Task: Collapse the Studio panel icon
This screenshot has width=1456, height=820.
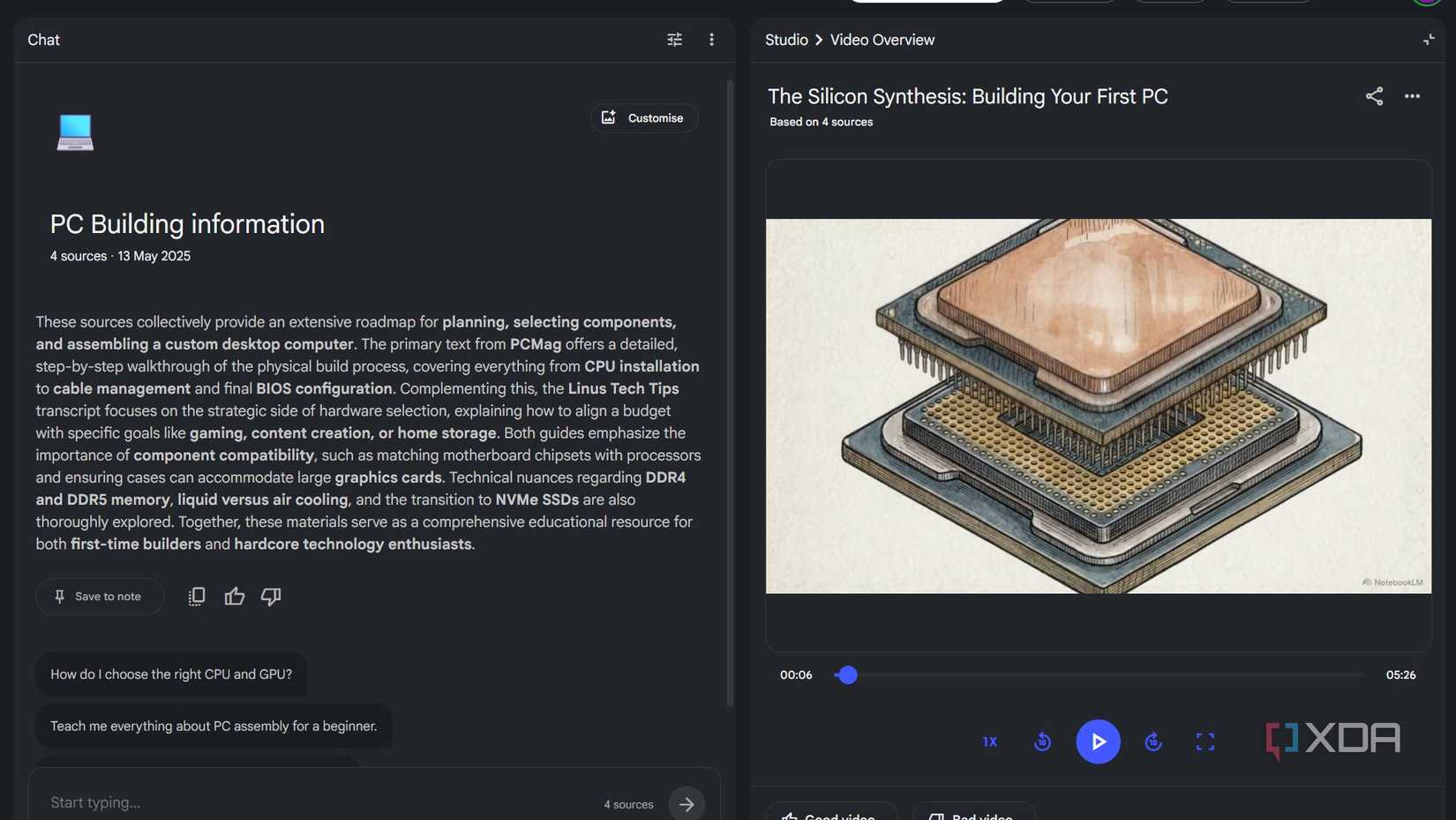Action: 1429,40
